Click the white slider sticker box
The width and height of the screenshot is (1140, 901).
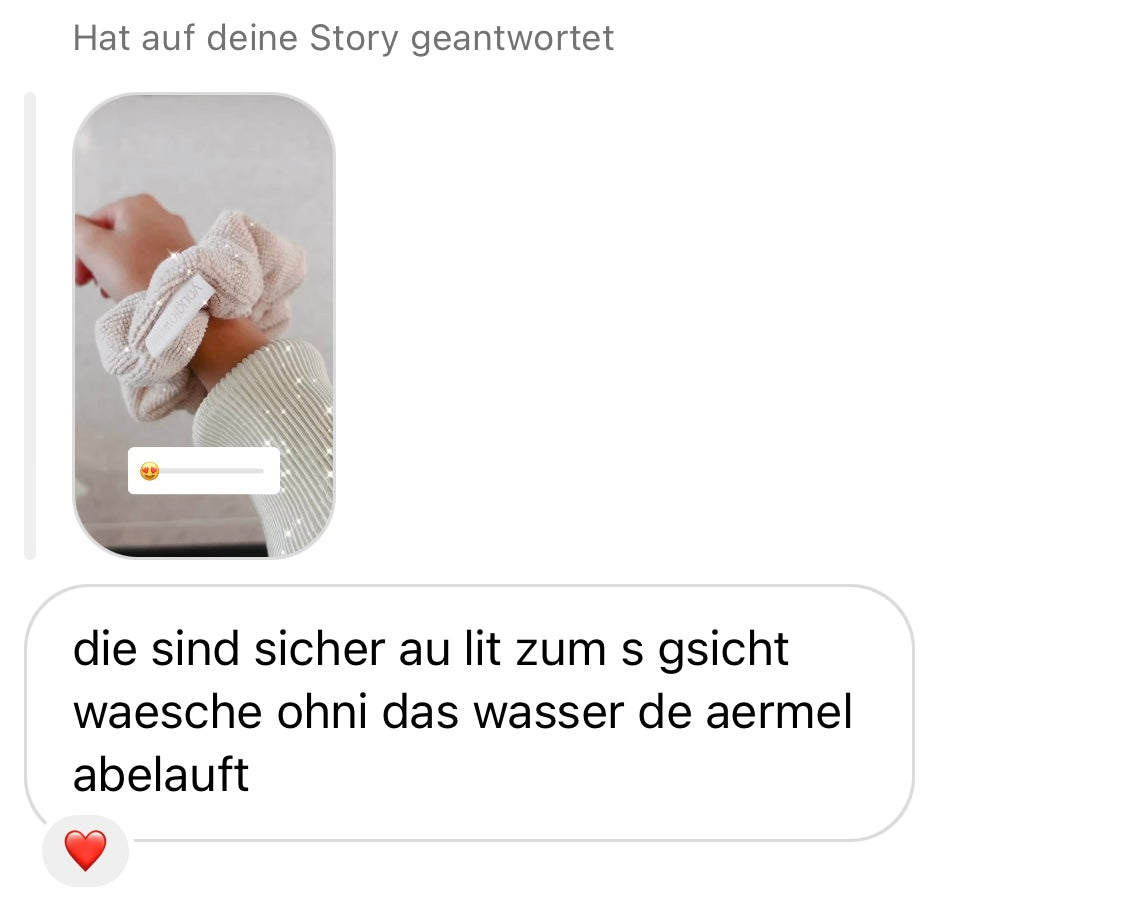204,471
